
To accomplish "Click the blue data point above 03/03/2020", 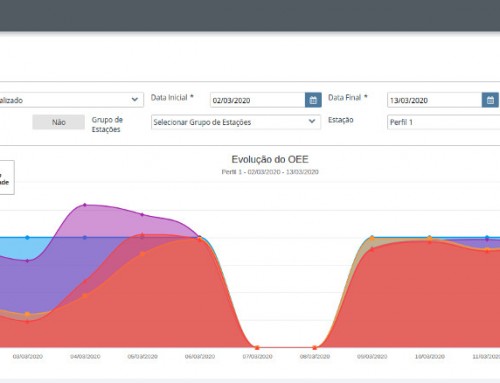I will click(x=27, y=238).
